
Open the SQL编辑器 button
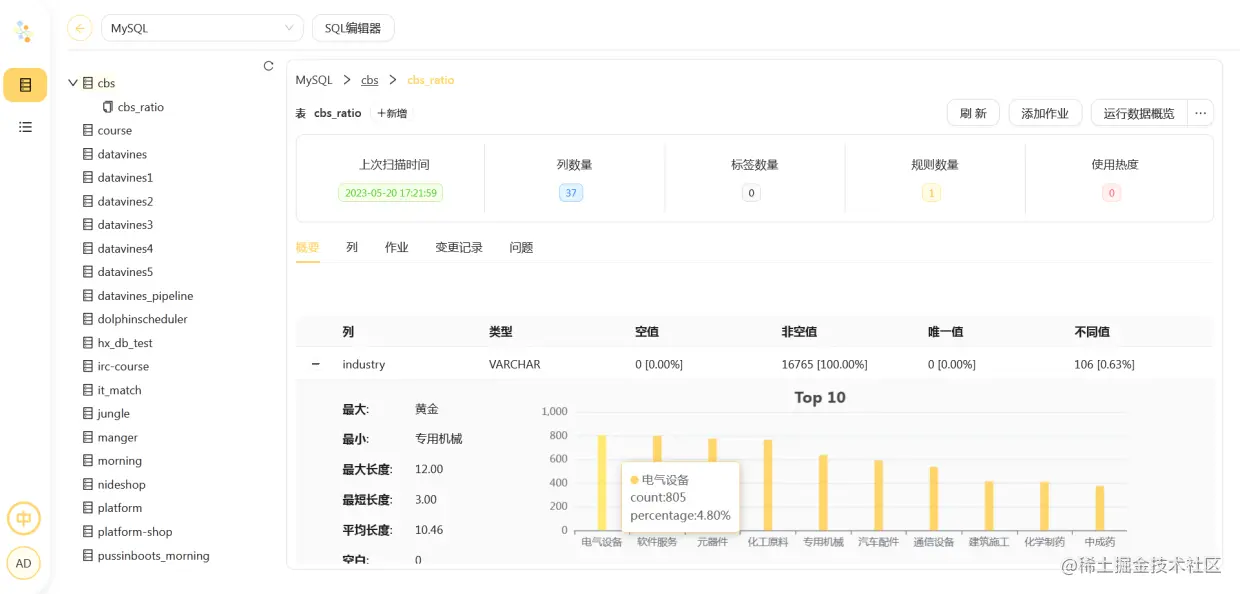click(353, 28)
